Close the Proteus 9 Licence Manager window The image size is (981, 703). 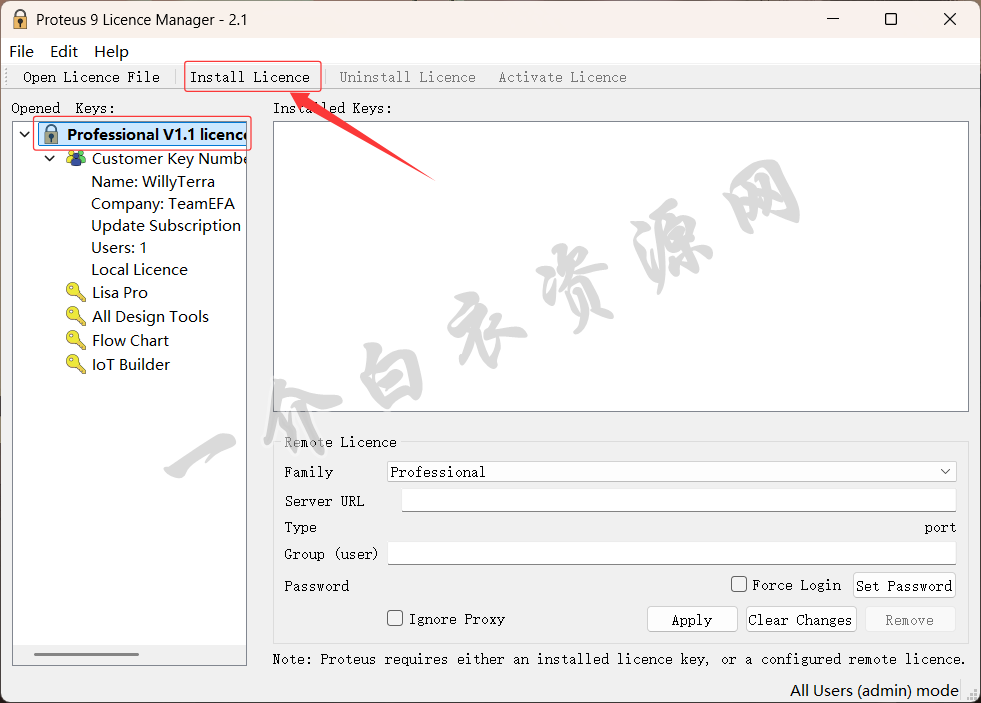click(950, 19)
